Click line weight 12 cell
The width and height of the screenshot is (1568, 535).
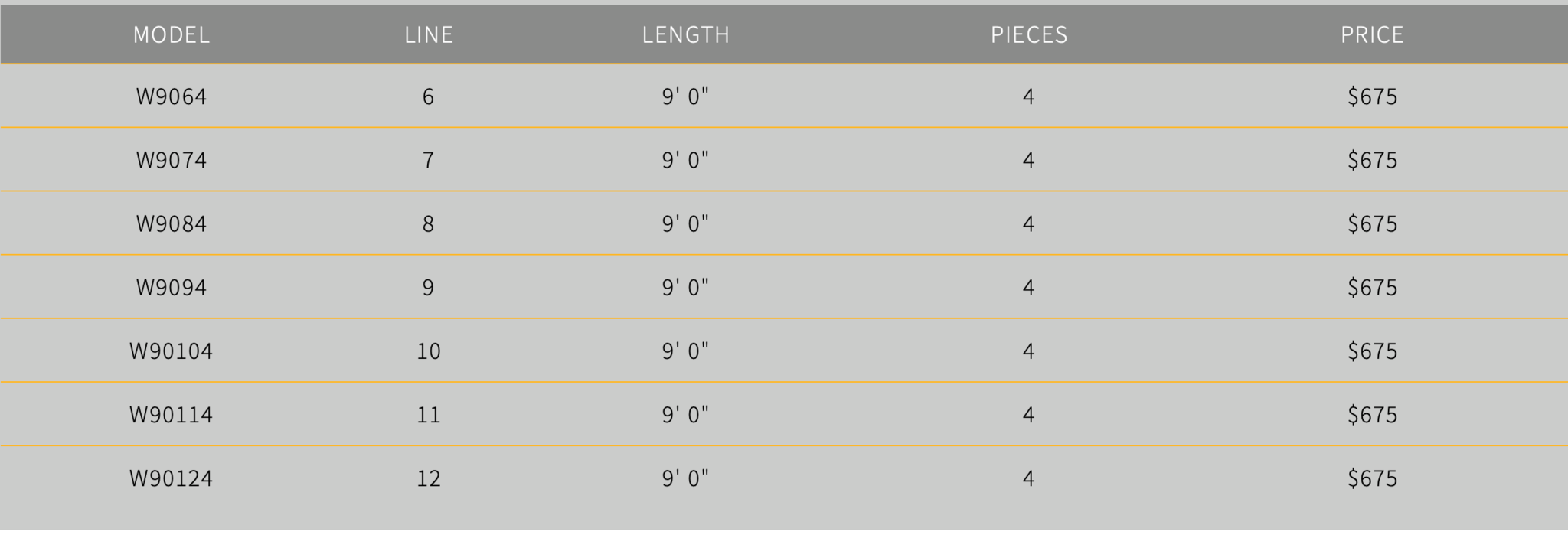(429, 478)
